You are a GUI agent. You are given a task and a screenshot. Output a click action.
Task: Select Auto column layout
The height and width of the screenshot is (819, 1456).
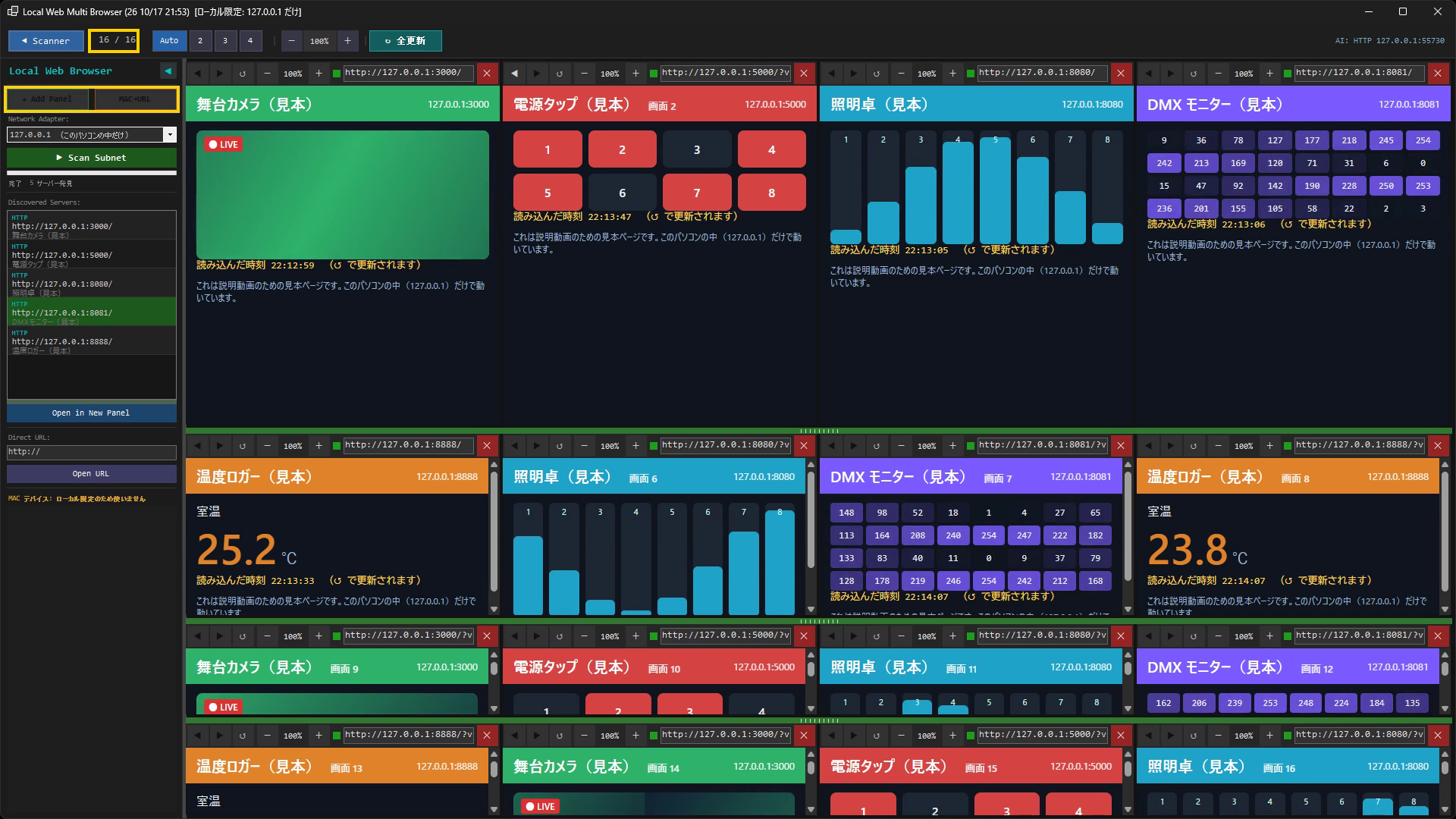point(169,41)
